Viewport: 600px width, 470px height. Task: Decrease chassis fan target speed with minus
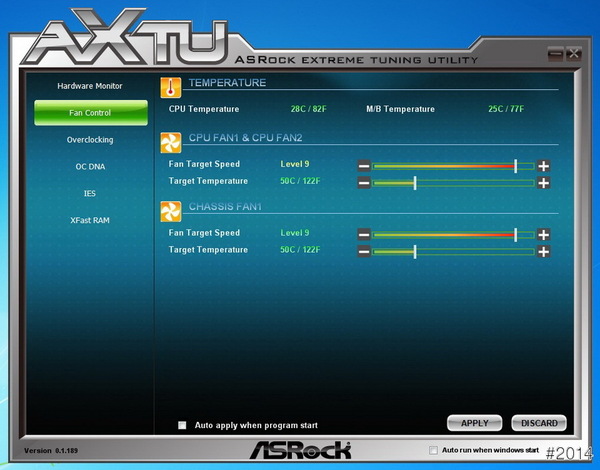(364, 235)
